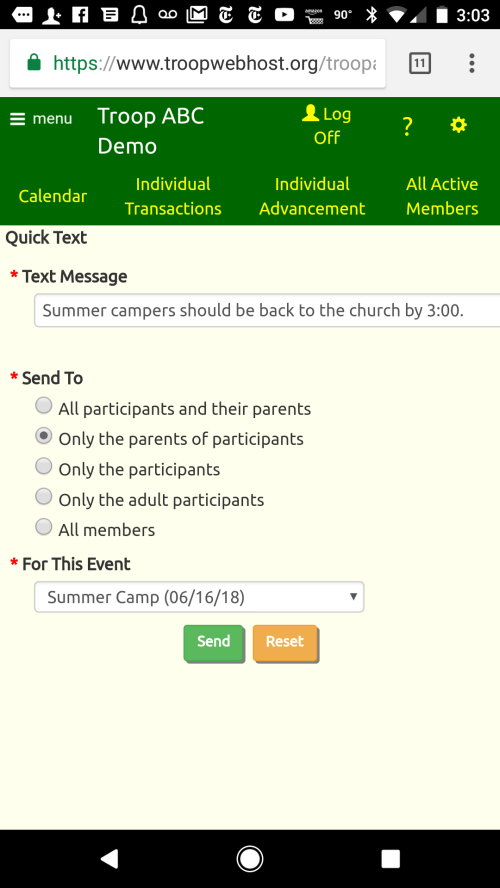Image resolution: width=500 pixels, height=888 pixels.
Task: Choose the All members radio button
Action: 44,527
